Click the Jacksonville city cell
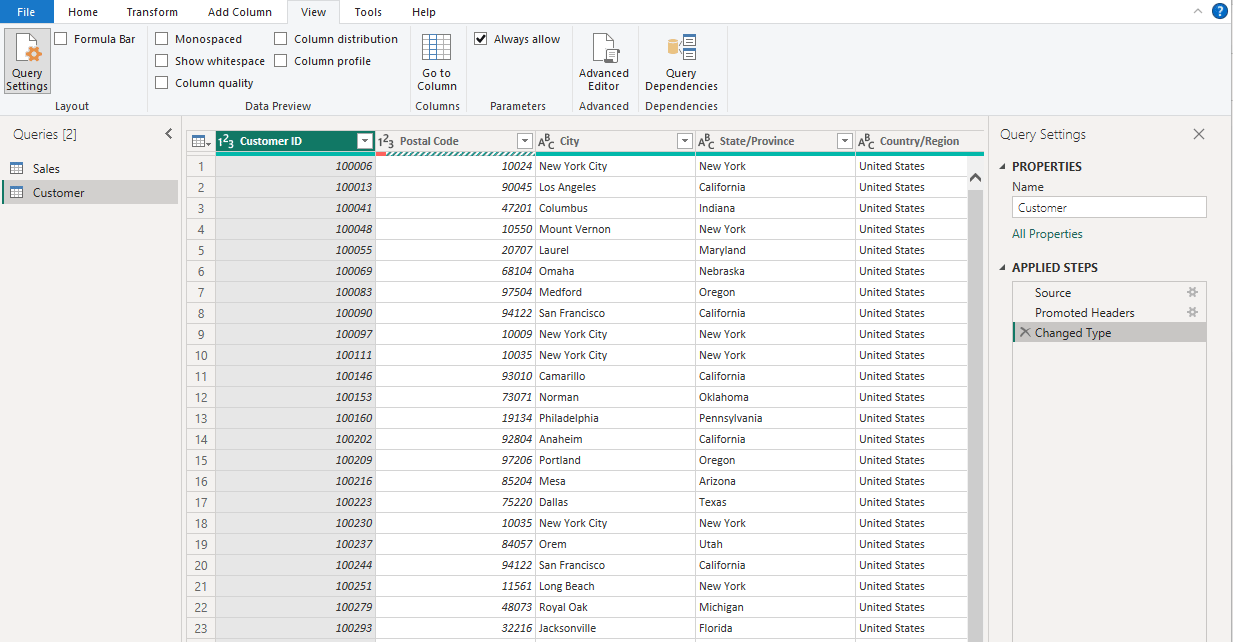The height and width of the screenshot is (642, 1233). coord(615,628)
